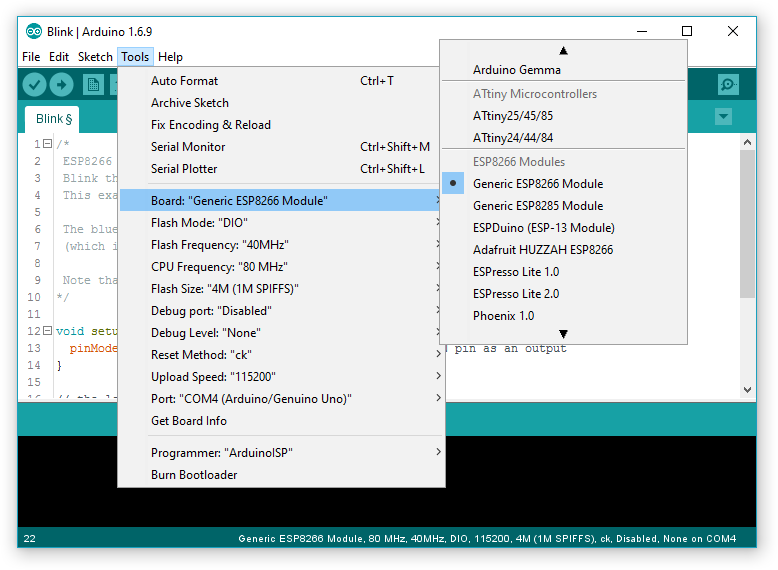Switch to the Blink sketch tab
The width and height of the screenshot is (778, 570).
[x=53, y=119]
